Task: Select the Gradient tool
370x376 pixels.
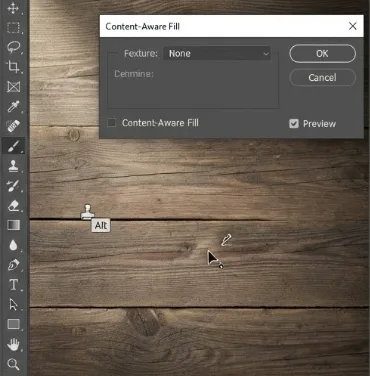Action: tap(13, 225)
